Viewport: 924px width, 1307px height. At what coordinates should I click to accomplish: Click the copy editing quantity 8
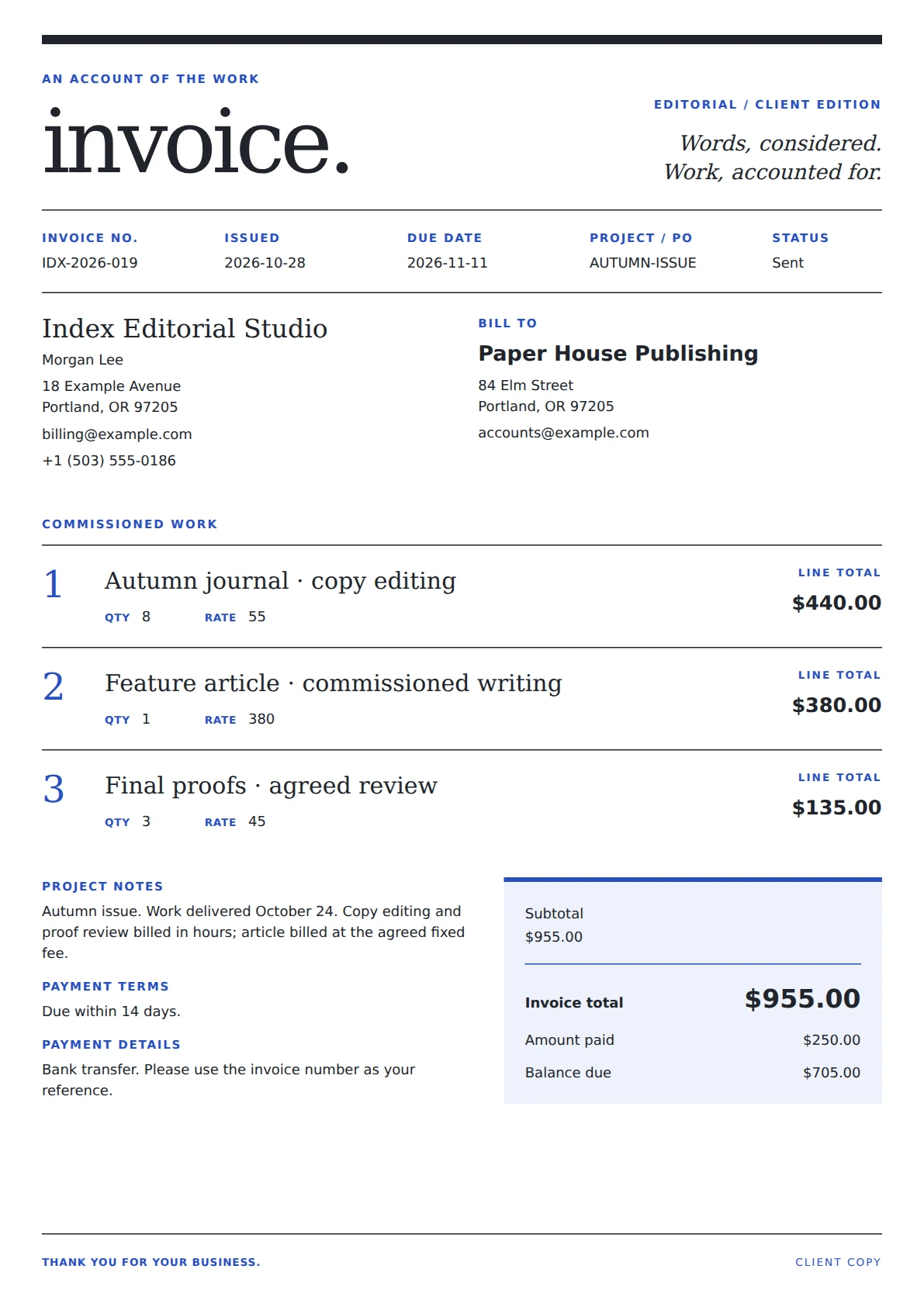coord(146,617)
